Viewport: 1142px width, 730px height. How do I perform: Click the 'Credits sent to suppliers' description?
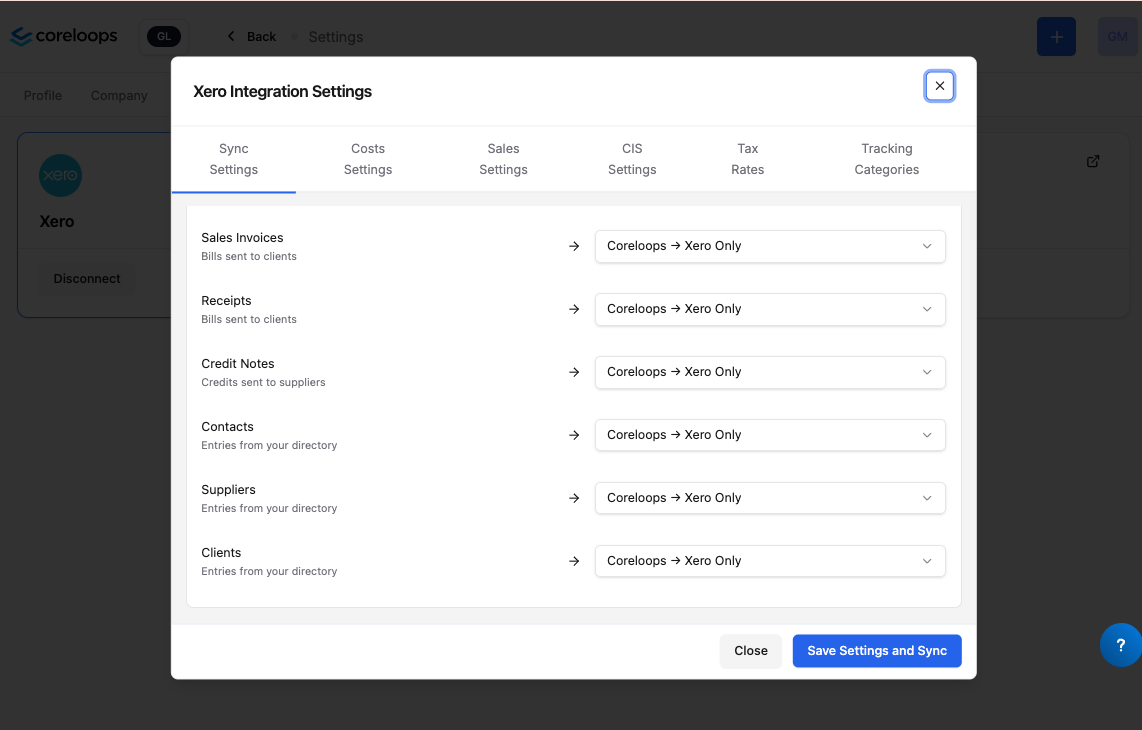pos(263,382)
